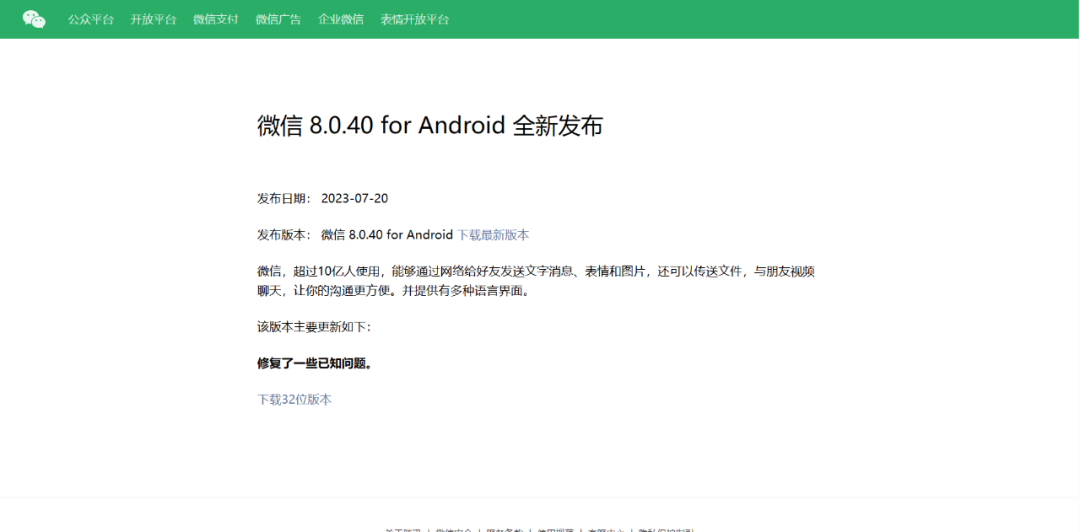Click the 发布日期 label
Image resolution: width=1080 pixels, height=532 pixels.
pos(284,198)
